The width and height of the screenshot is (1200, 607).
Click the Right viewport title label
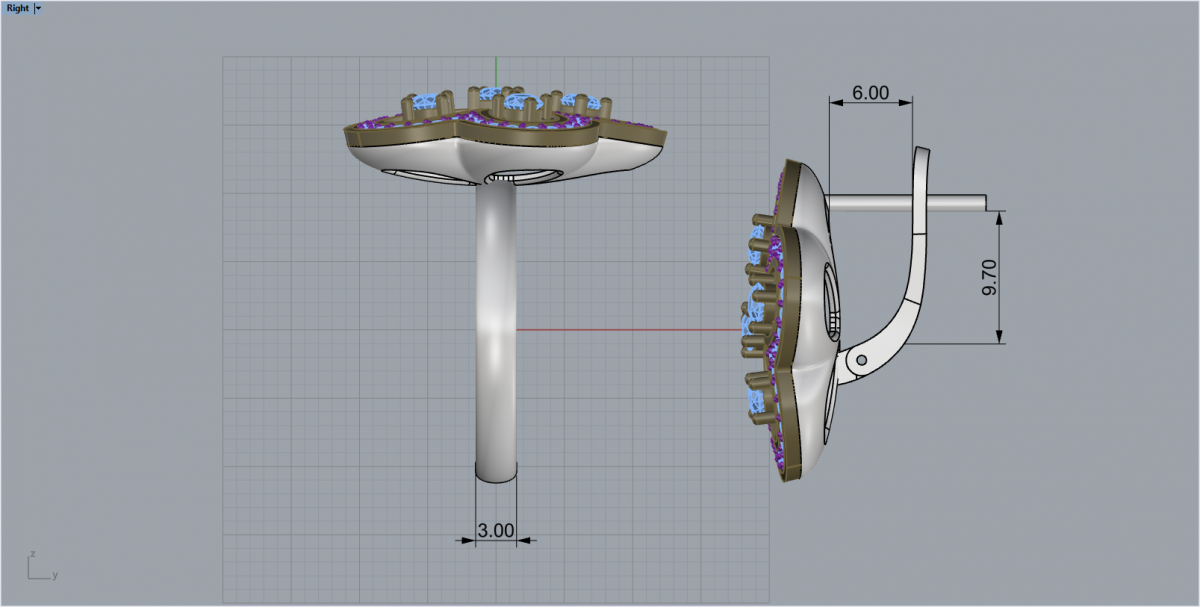[17, 8]
